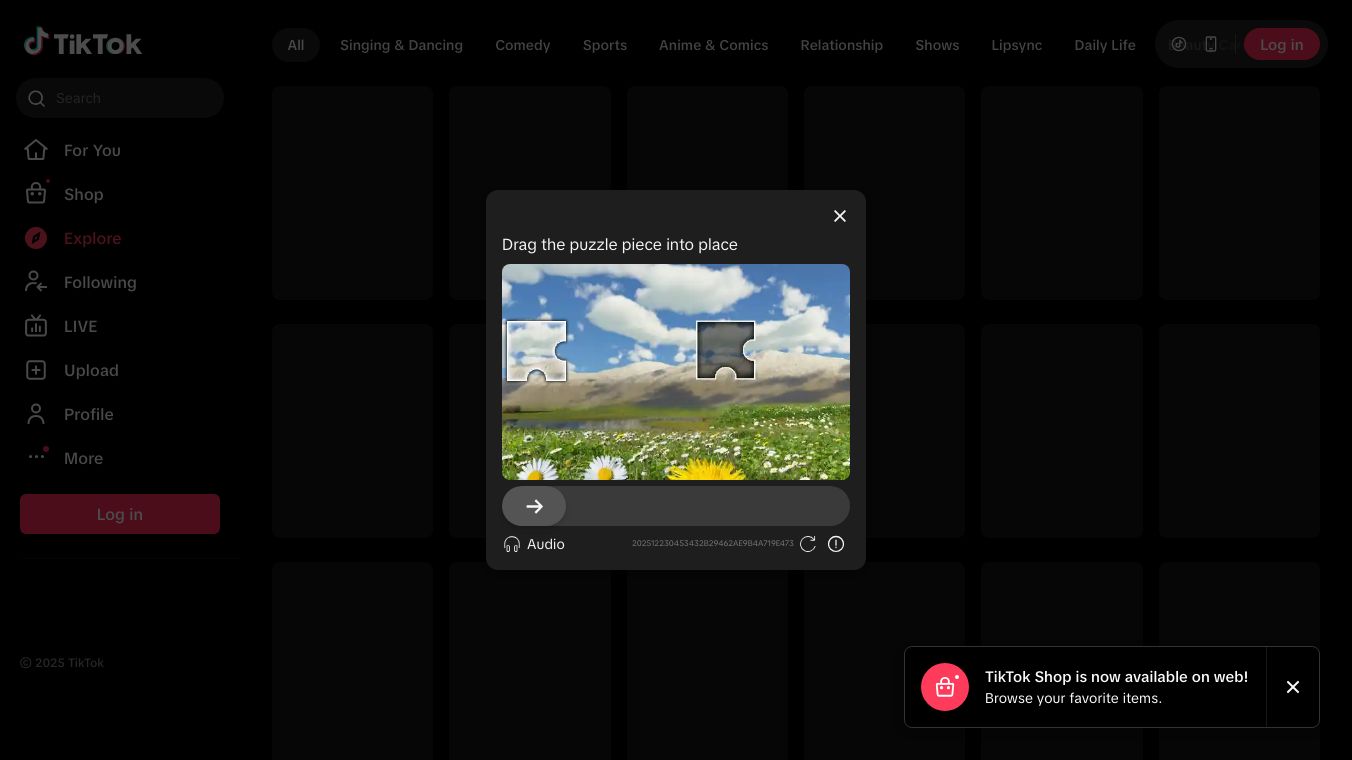
Task: Expand the More menu in sidebar
Action: click(83, 458)
